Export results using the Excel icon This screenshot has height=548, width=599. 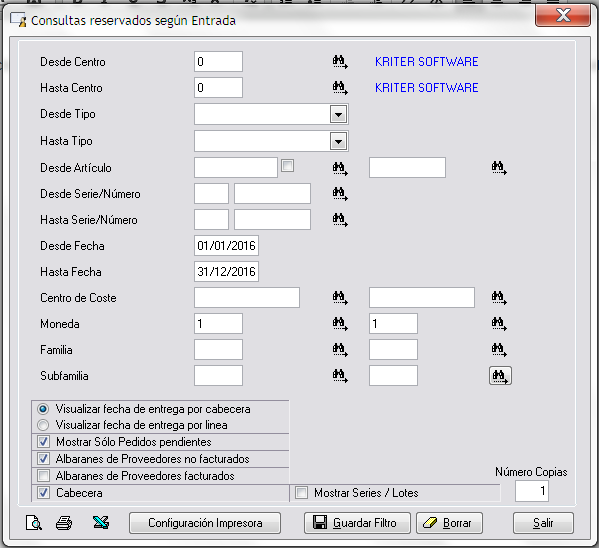click(101, 522)
